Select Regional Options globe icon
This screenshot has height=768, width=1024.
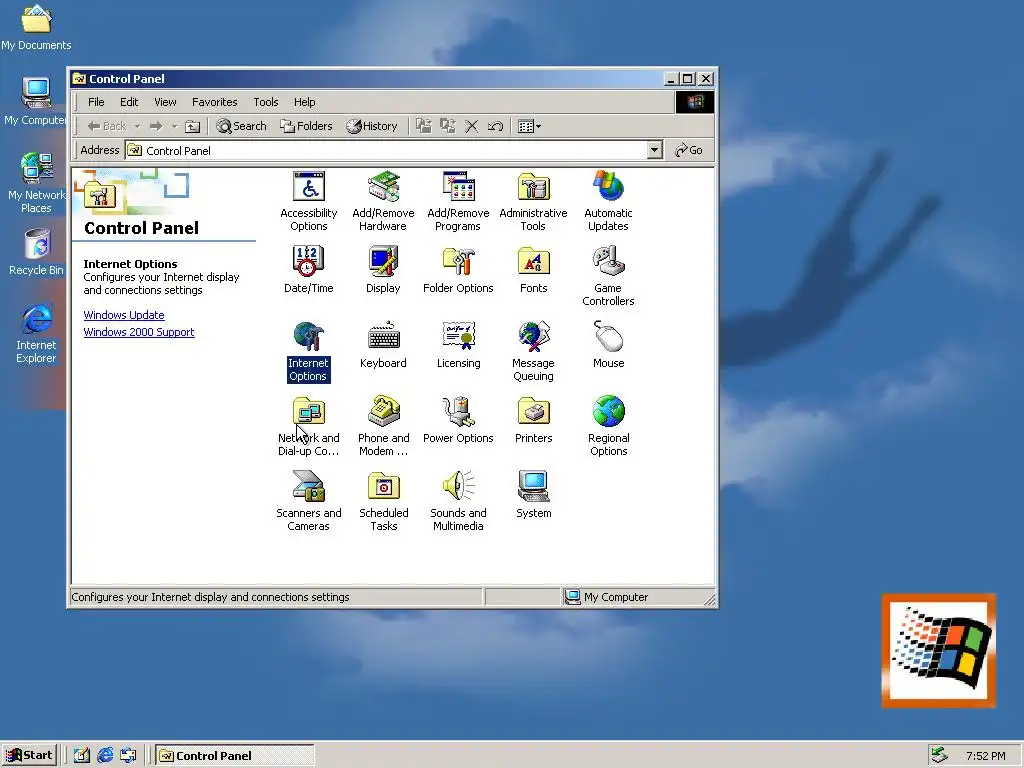point(608,426)
